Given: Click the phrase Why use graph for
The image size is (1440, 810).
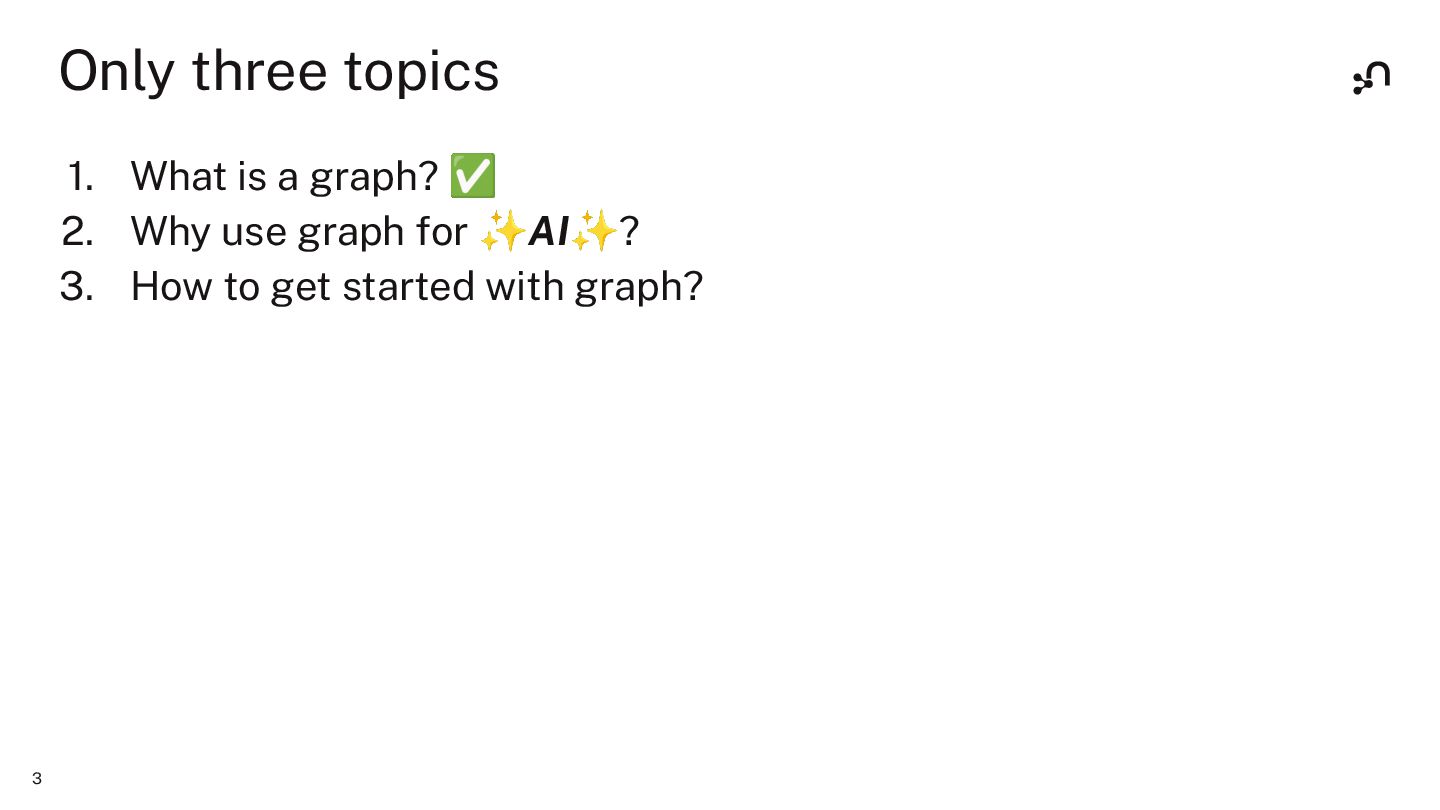Looking at the screenshot, I should (x=298, y=232).
